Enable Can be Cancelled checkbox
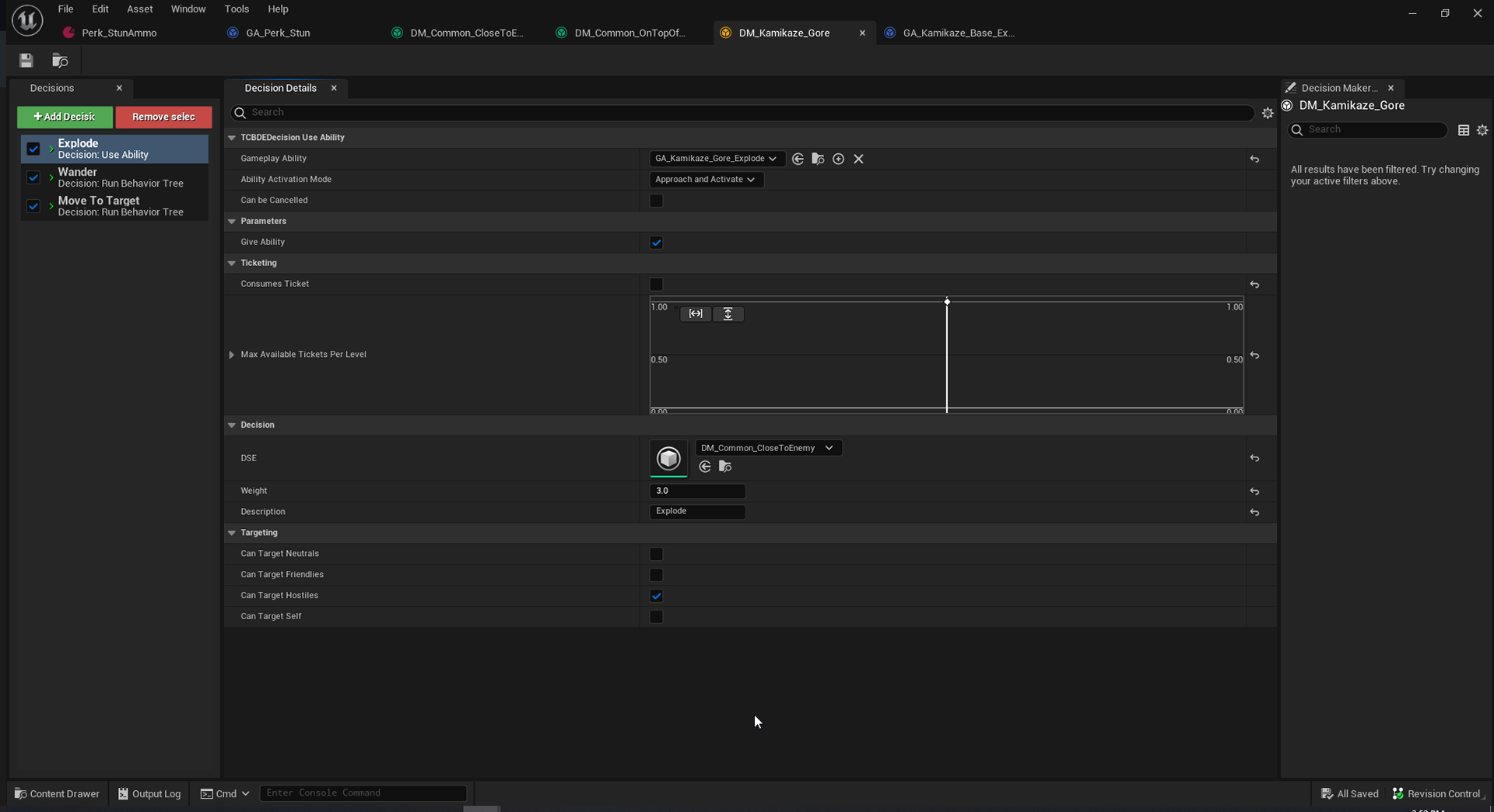The image size is (1494, 812). pyautogui.click(x=656, y=201)
